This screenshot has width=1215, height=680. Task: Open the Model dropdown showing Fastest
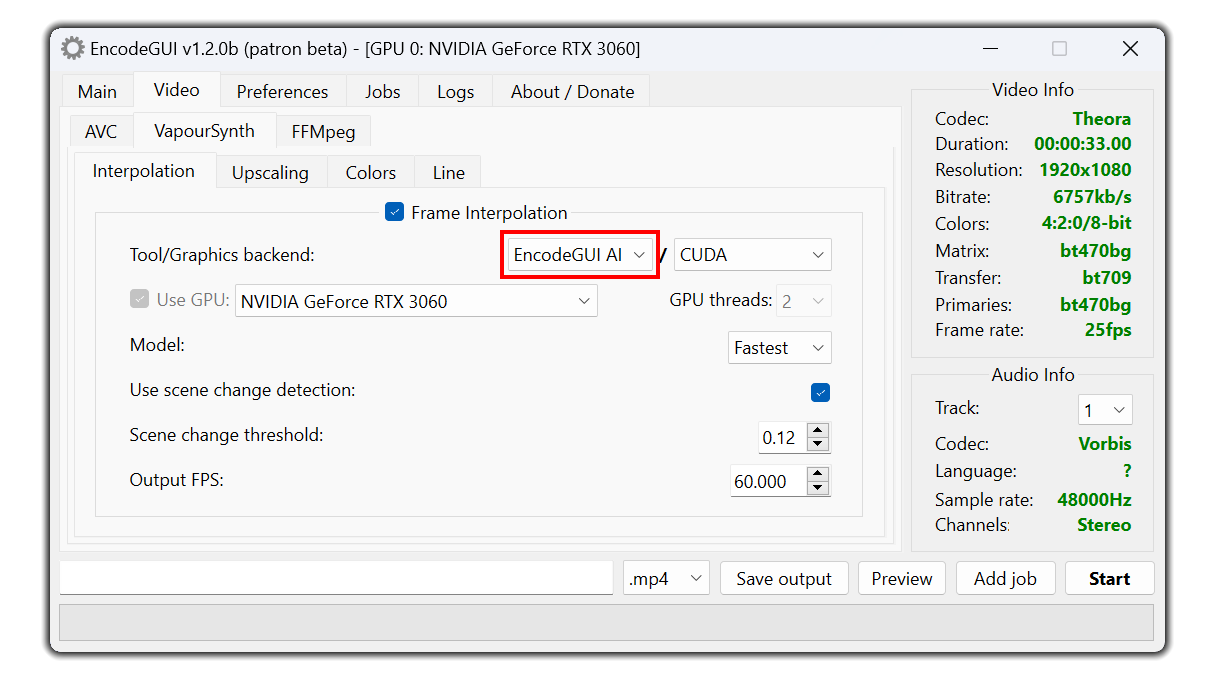tap(780, 348)
